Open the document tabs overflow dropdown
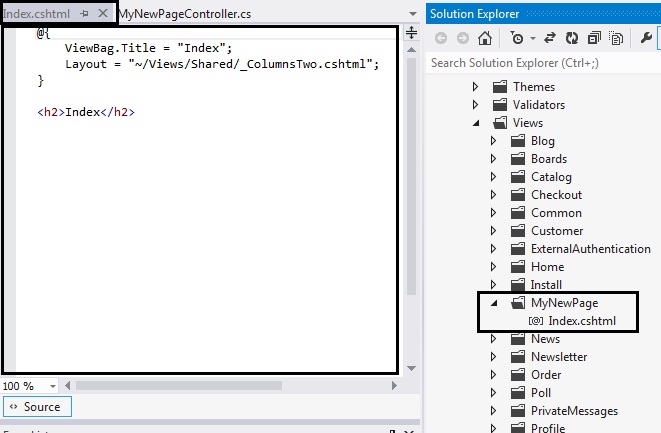Viewport: 661px width, 433px height. (412, 14)
